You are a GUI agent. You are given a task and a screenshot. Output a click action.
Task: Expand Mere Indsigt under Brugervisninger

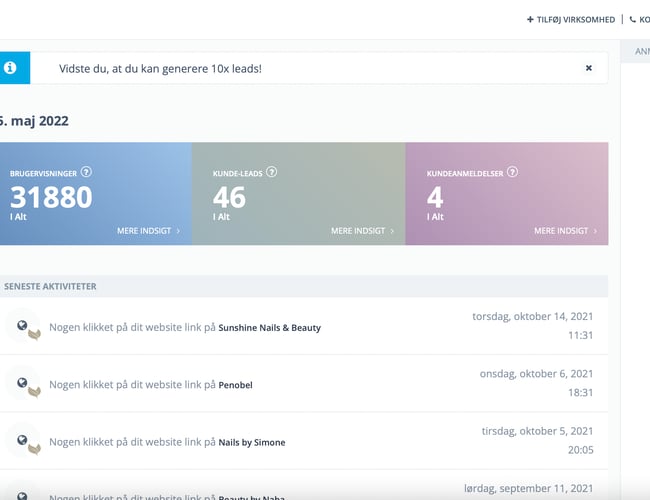pyautogui.click(x=148, y=231)
